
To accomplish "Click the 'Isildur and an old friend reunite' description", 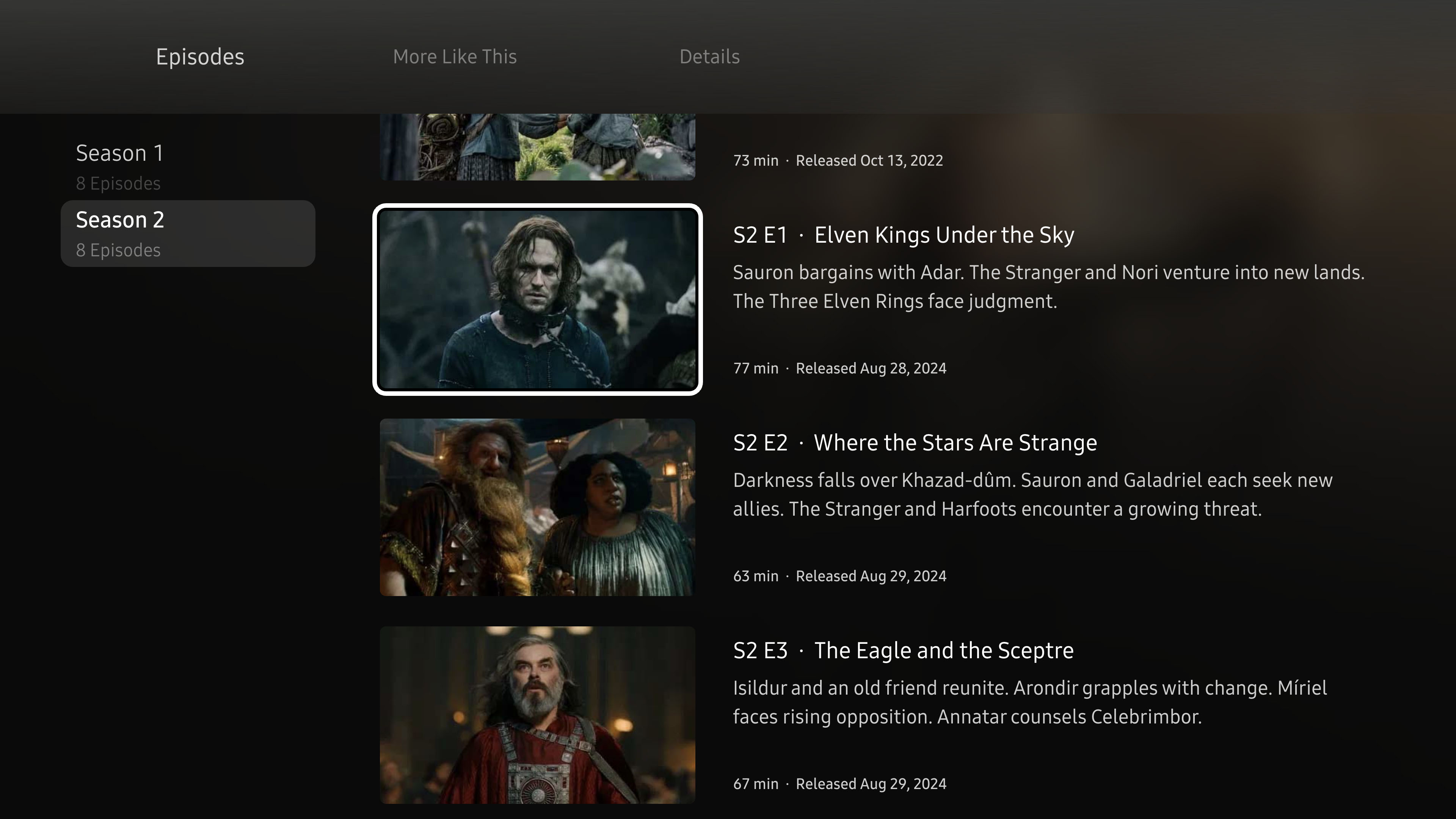I will pos(1030,702).
